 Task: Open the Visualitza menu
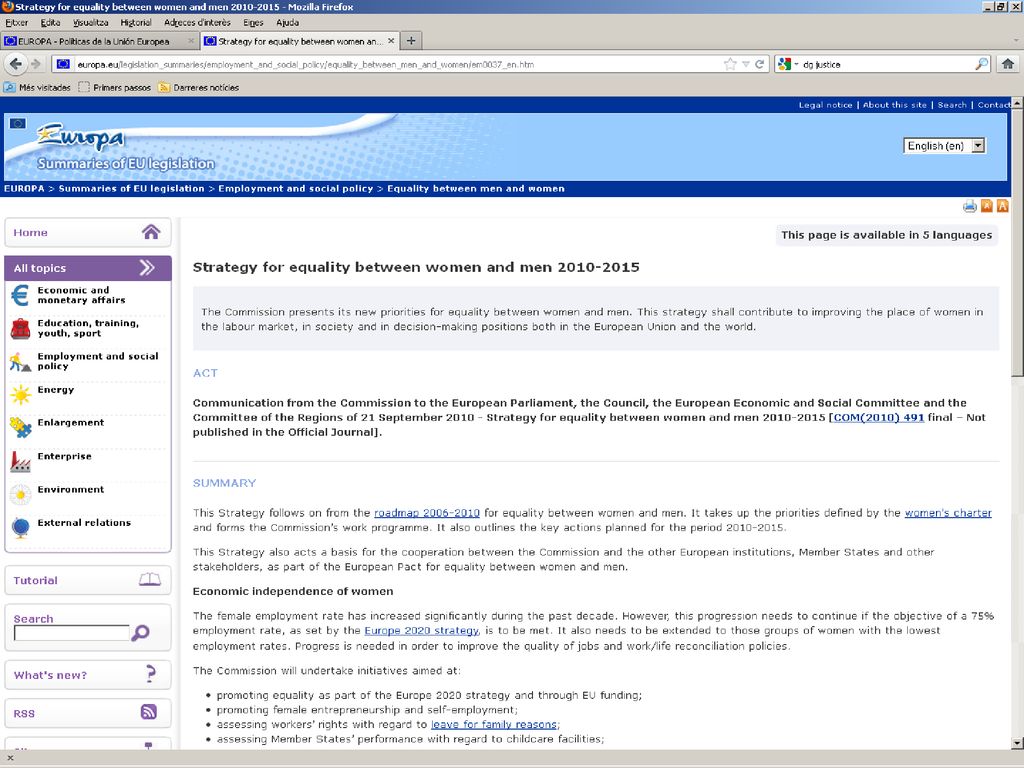click(91, 22)
